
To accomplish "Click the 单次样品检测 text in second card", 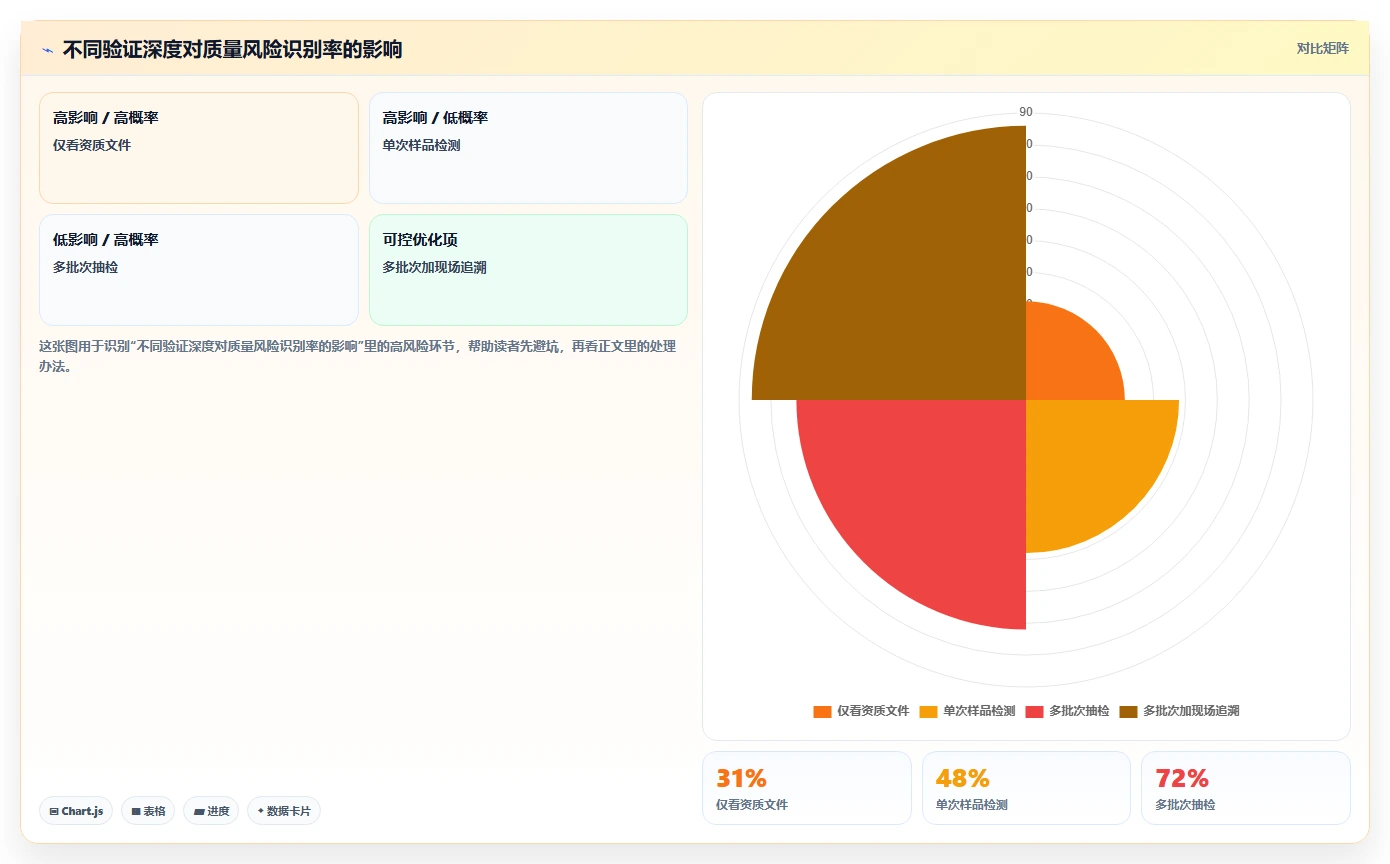I will [421, 145].
